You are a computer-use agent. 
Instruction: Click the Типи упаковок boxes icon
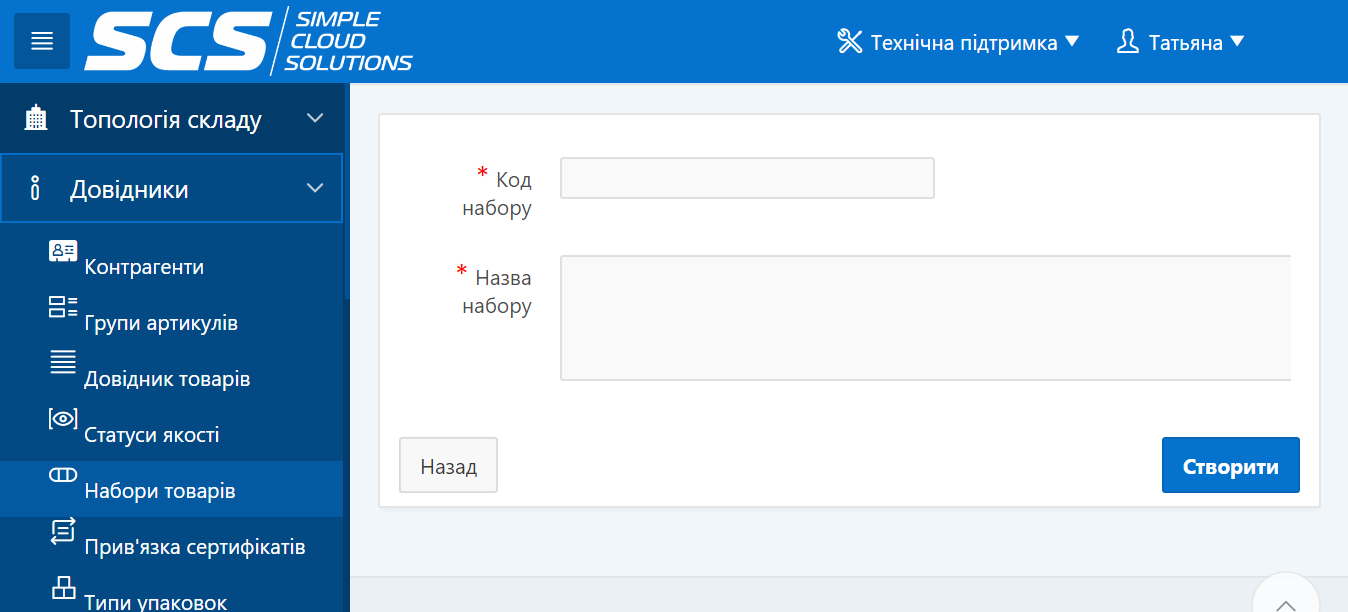click(x=63, y=588)
